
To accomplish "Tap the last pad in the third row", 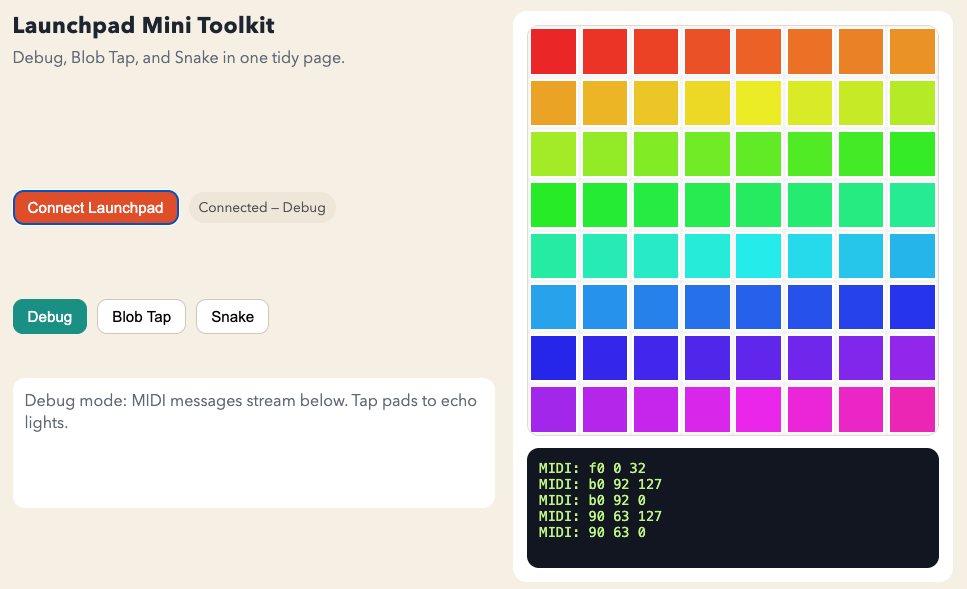I will (x=911, y=154).
